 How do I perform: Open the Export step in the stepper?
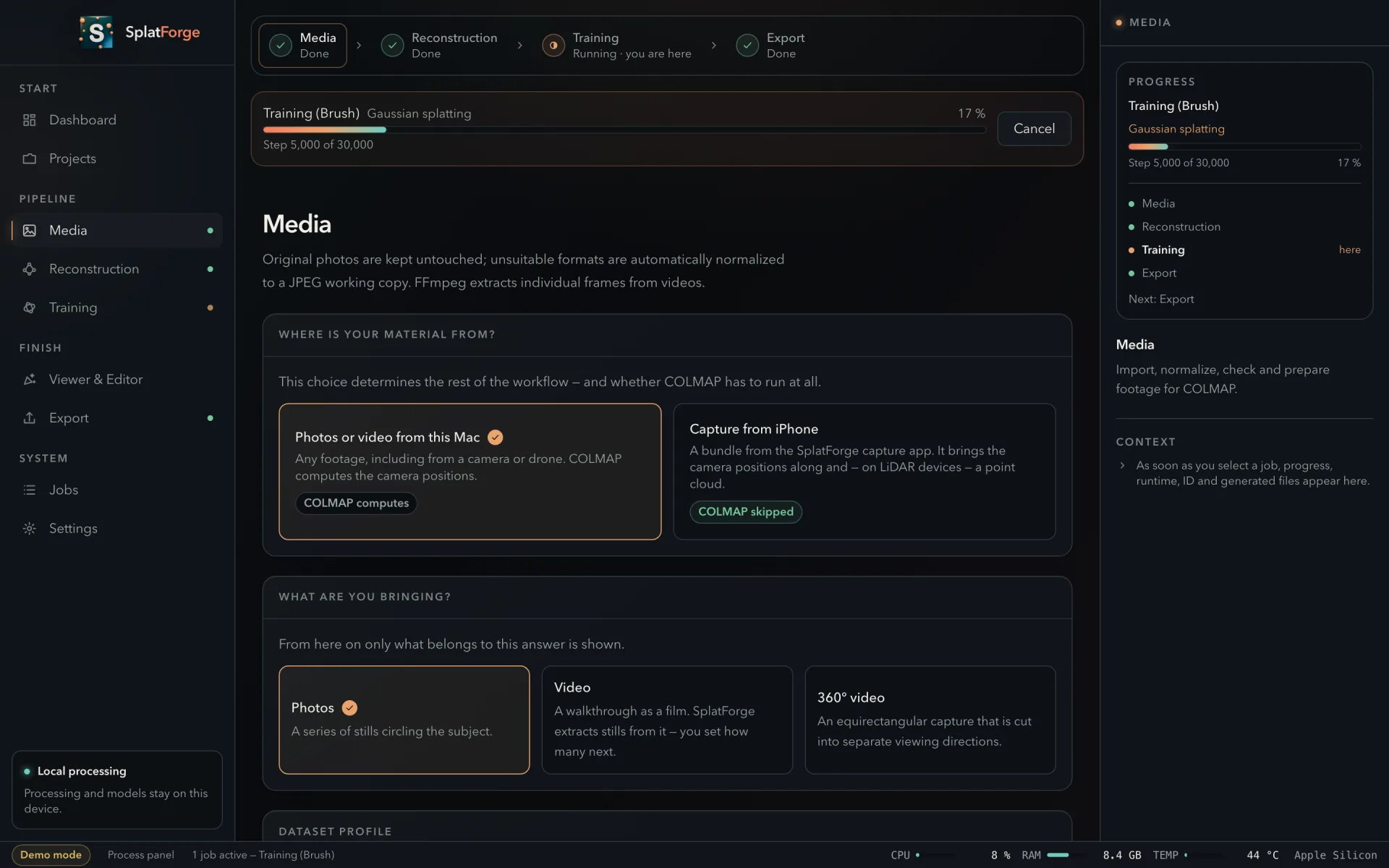pyautogui.click(x=770, y=46)
